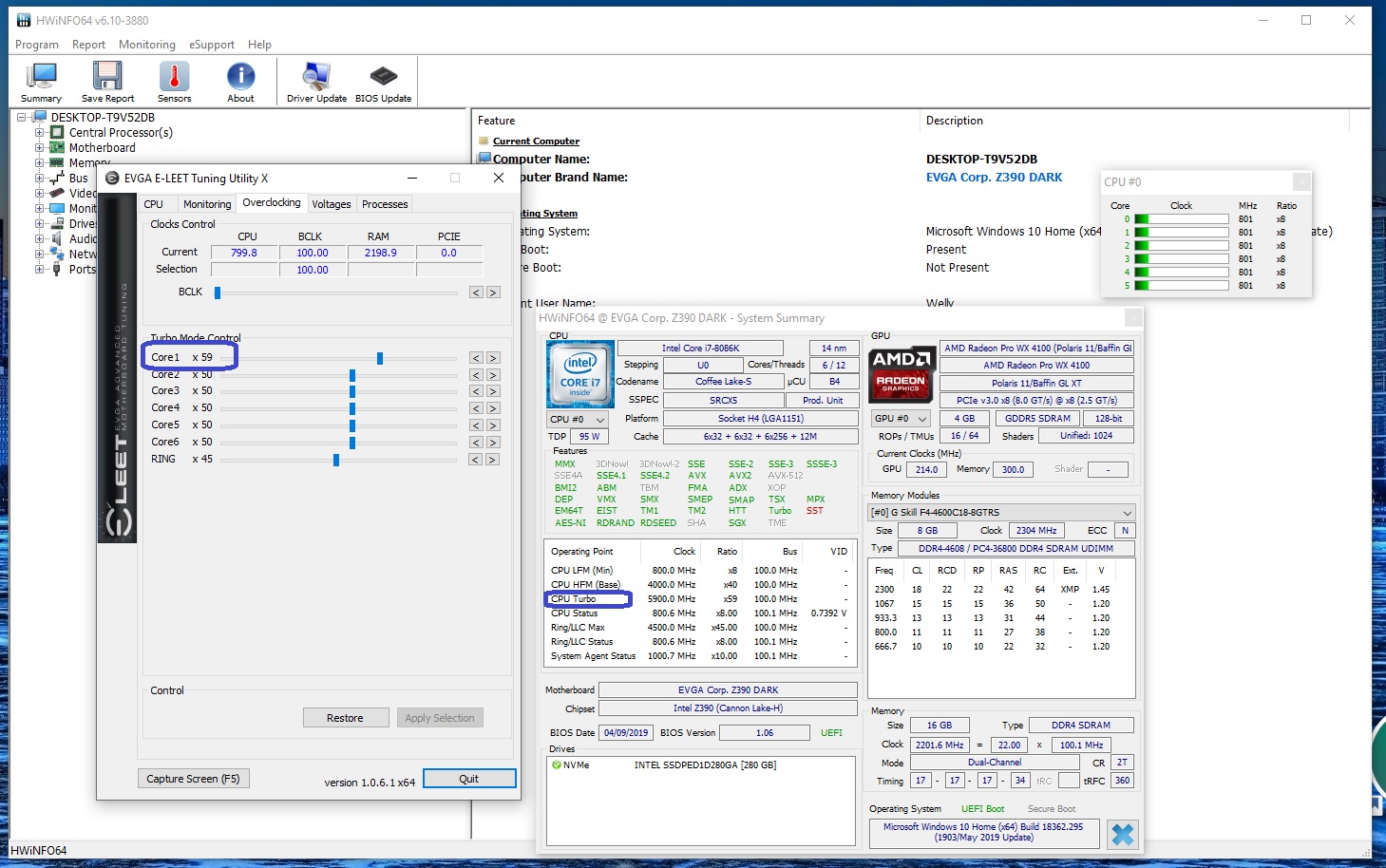The image size is (1386, 868).
Task: Click BCLK decrease arrow button
Action: pyautogui.click(x=476, y=292)
